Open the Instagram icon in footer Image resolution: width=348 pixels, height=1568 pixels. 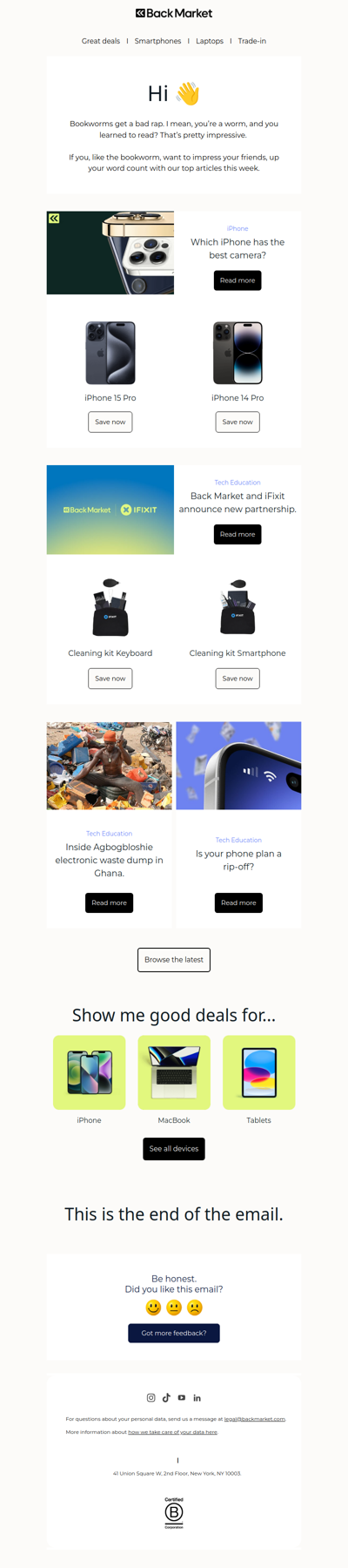pyautogui.click(x=151, y=1397)
